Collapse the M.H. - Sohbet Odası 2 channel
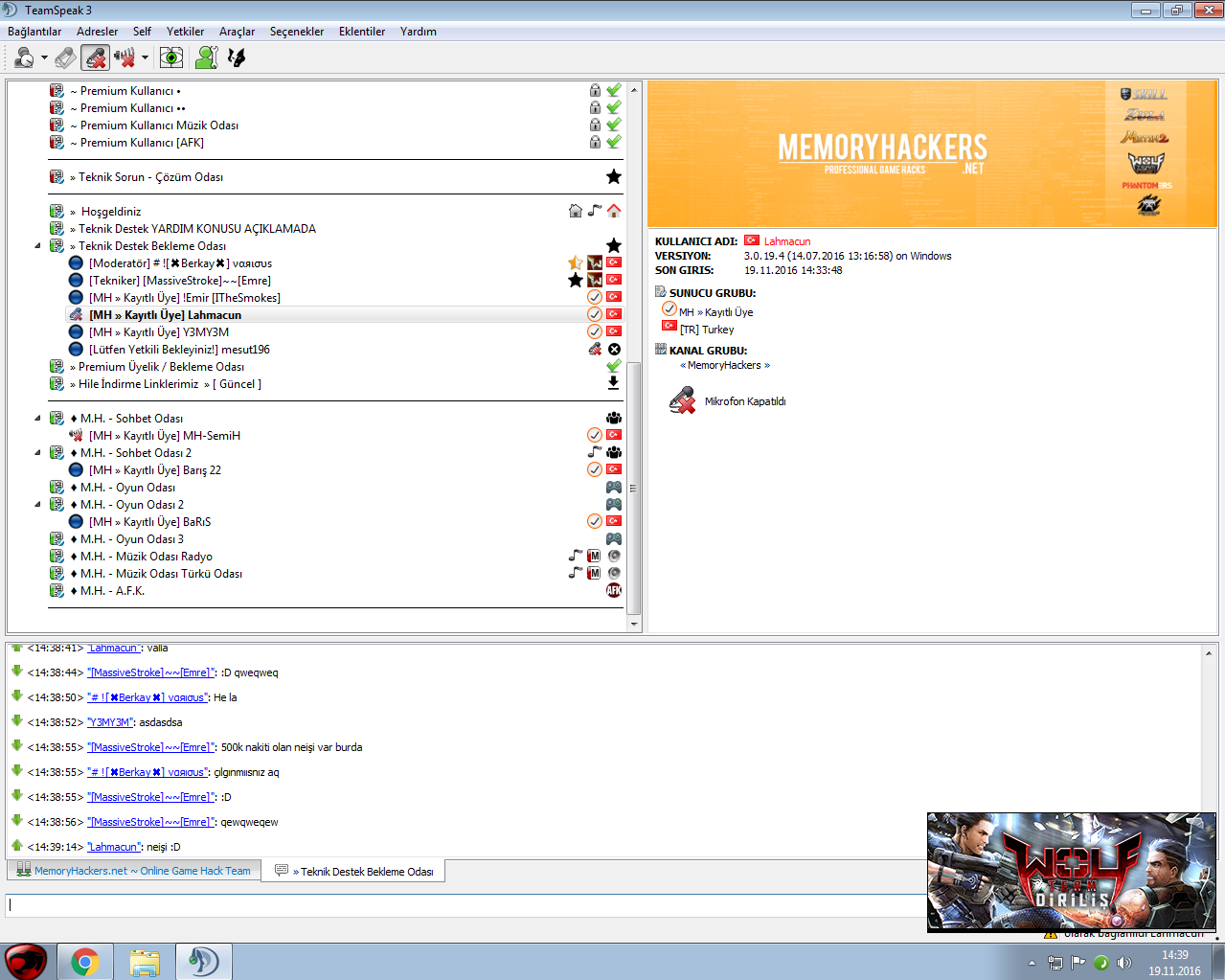The image size is (1225, 980). pyautogui.click(x=38, y=453)
